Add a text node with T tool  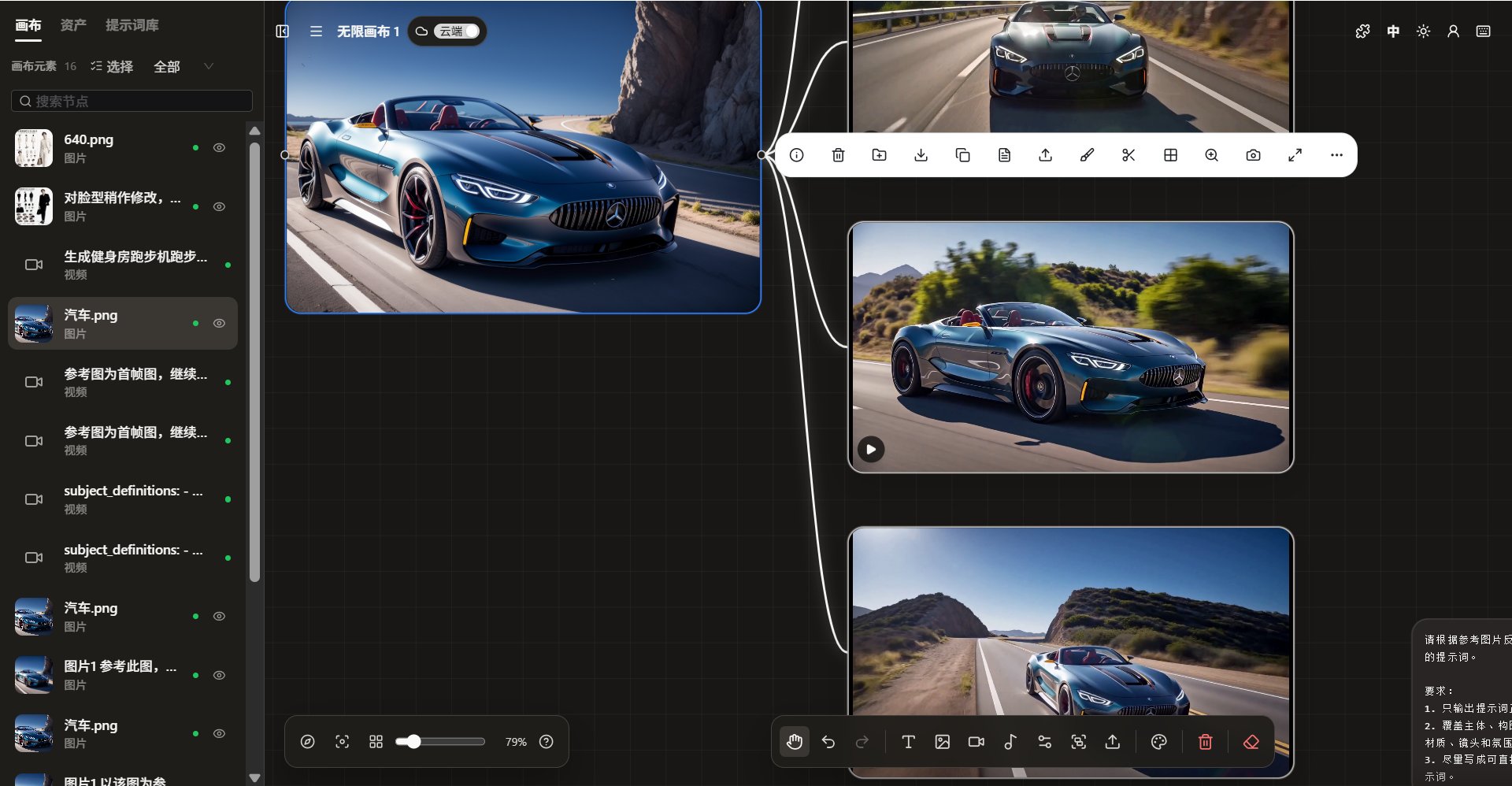(x=908, y=742)
